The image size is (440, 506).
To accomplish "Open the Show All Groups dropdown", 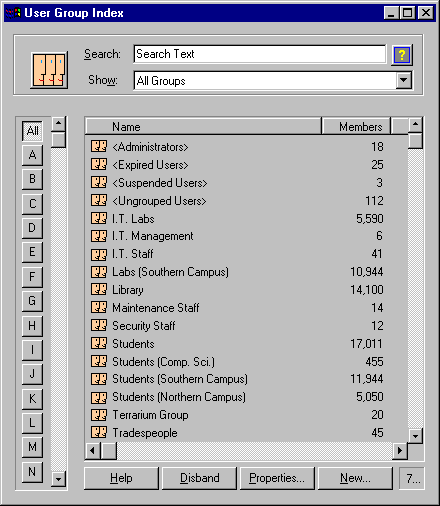I will [x=404, y=80].
